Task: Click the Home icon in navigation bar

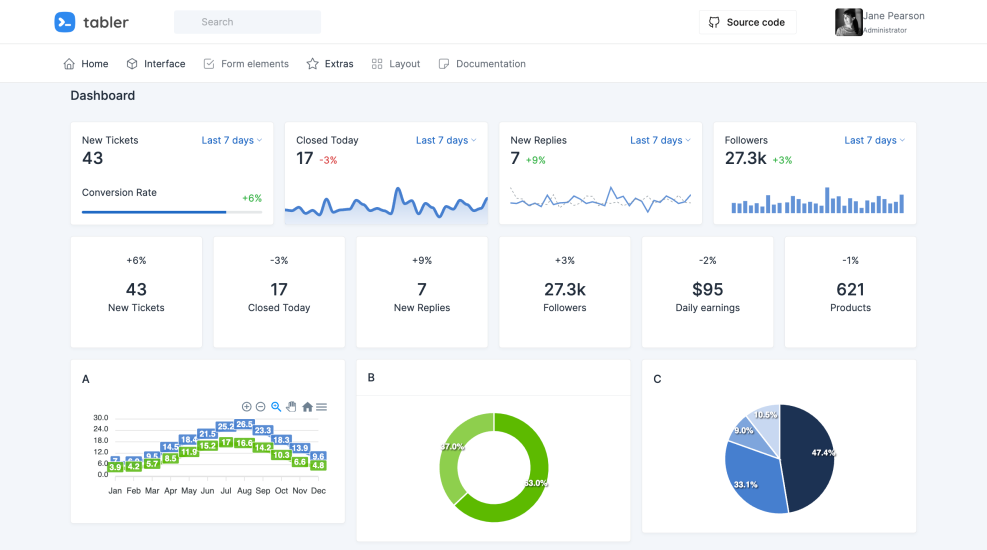Action: pos(69,64)
